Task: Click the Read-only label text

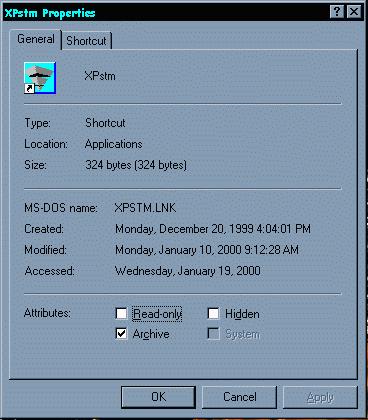Action: click(x=157, y=314)
